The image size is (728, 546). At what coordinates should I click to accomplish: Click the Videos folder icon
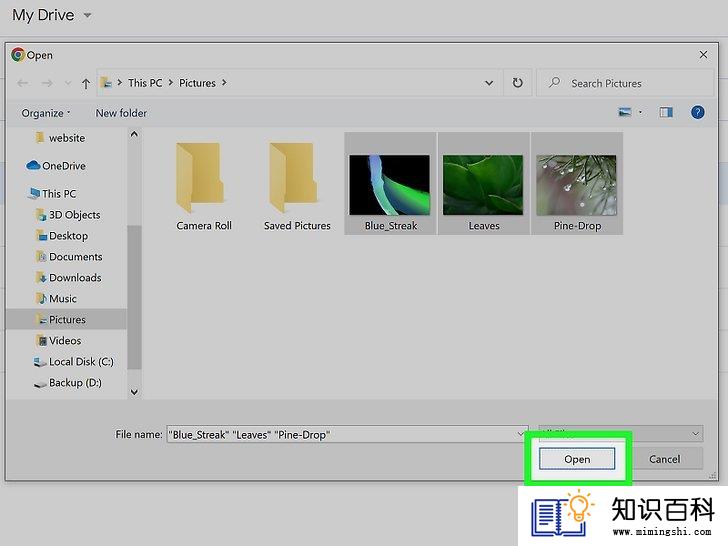point(41,340)
